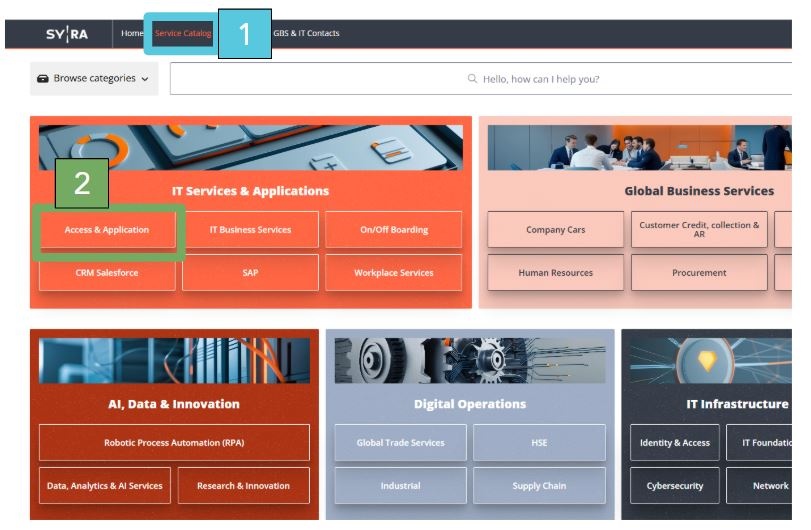The height and width of the screenshot is (530, 811).
Task: Click the search magnifier icon
Action: coord(472,79)
